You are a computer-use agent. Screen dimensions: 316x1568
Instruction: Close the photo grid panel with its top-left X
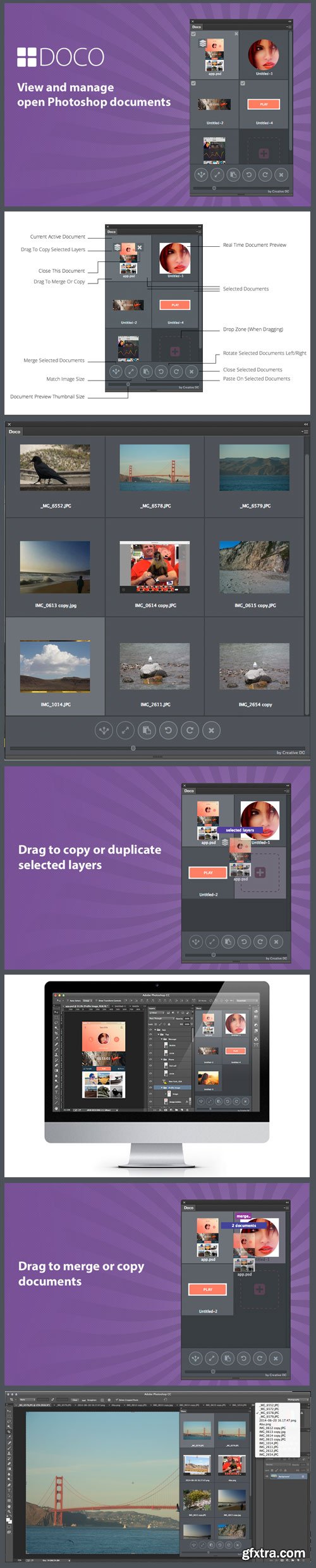pos(9,424)
